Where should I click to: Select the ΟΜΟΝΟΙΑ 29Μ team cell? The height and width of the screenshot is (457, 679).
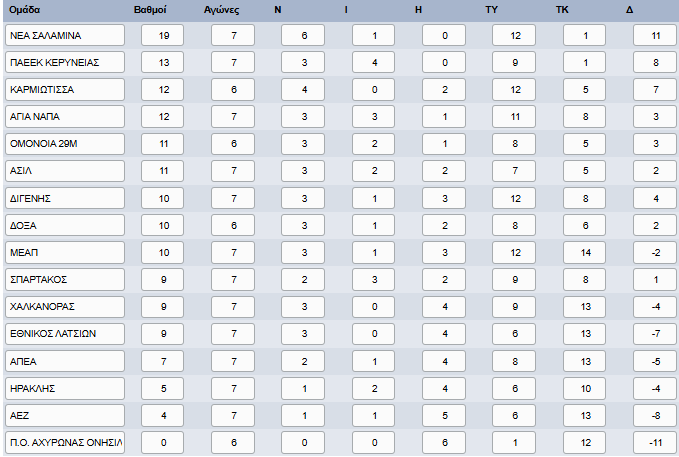click(x=65, y=143)
